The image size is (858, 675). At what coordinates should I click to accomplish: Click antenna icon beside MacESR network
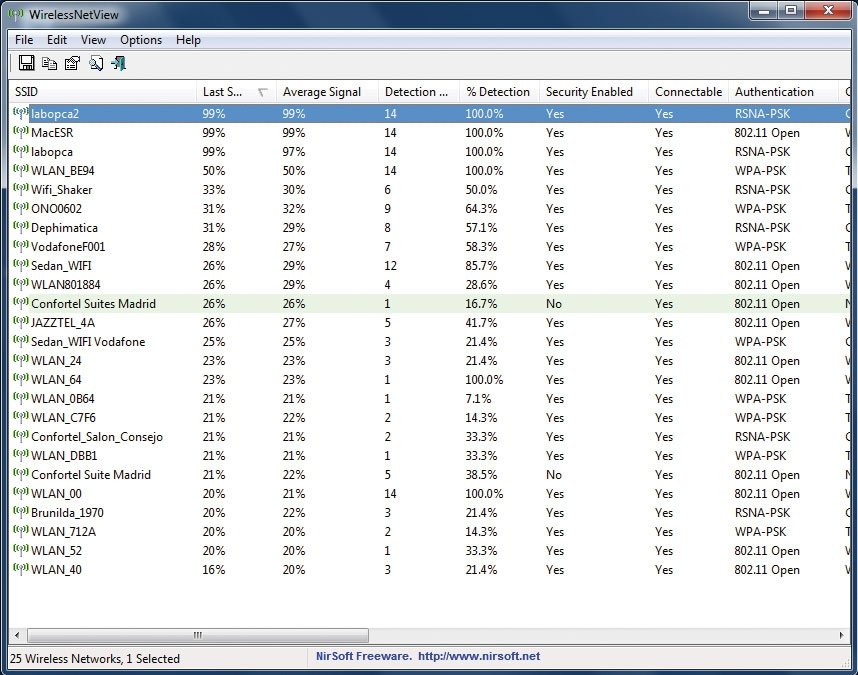(x=20, y=132)
